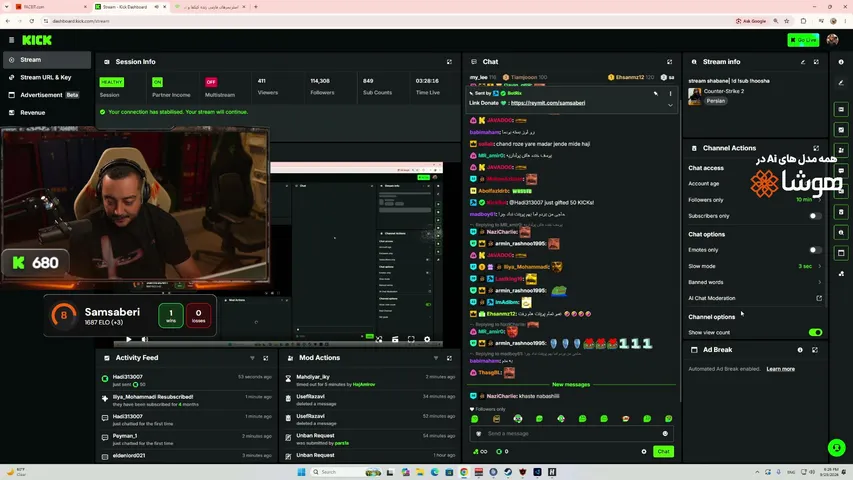Expand the Ad Break panel
853x480 pixels.
point(815,350)
